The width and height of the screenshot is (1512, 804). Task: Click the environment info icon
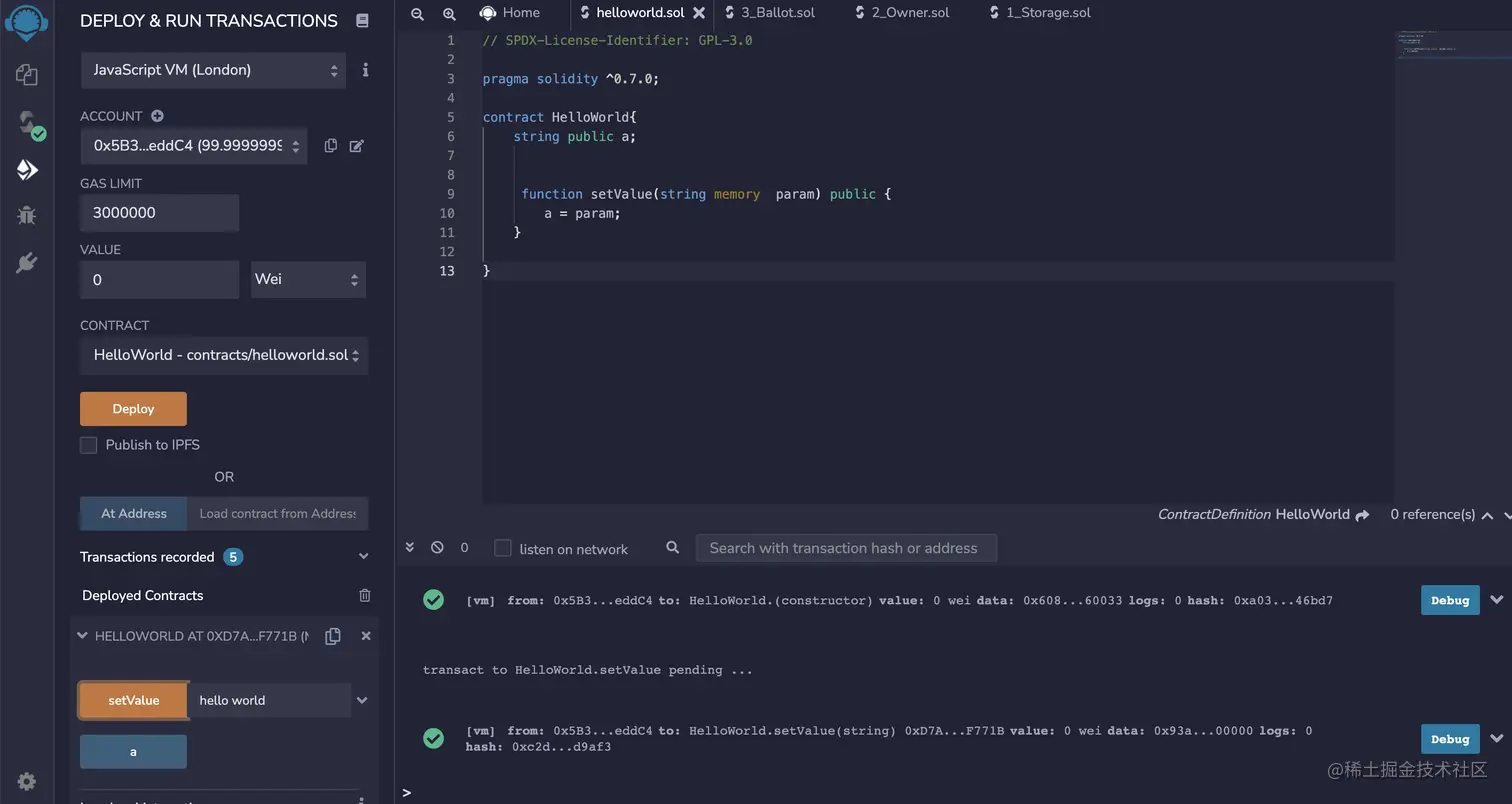click(x=365, y=70)
